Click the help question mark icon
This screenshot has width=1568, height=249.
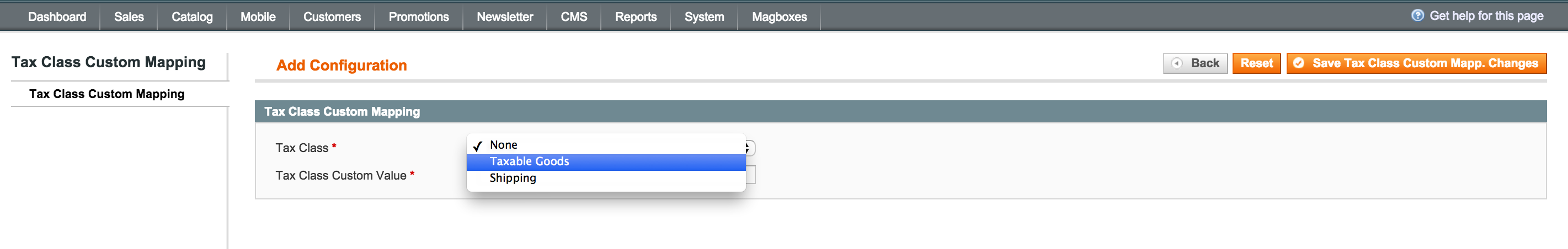click(x=1417, y=16)
